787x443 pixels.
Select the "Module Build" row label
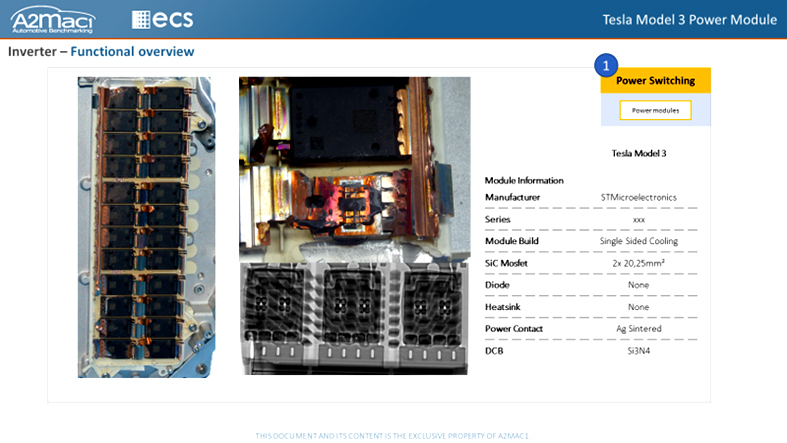click(x=511, y=241)
